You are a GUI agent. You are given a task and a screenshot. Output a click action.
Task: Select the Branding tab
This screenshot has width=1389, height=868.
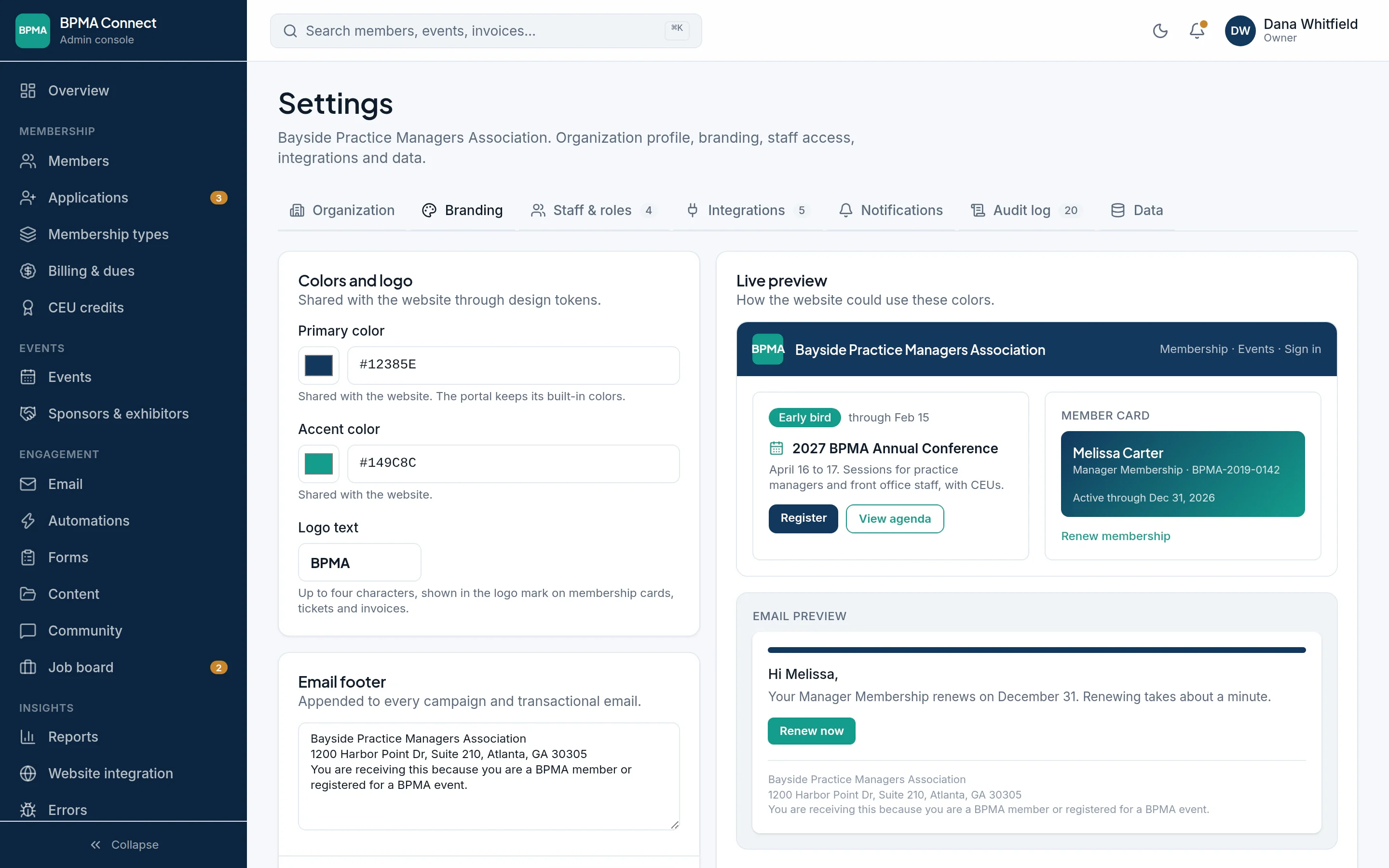coord(463,211)
